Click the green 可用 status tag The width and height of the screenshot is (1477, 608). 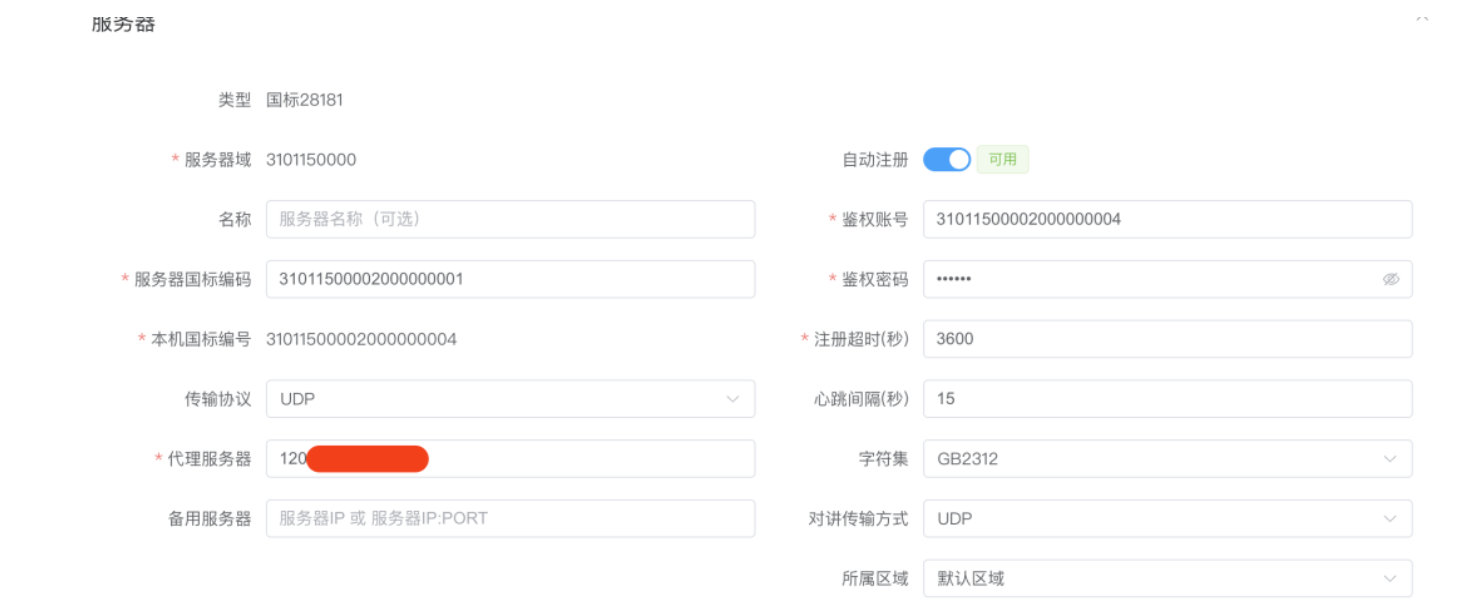(1002, 160)
